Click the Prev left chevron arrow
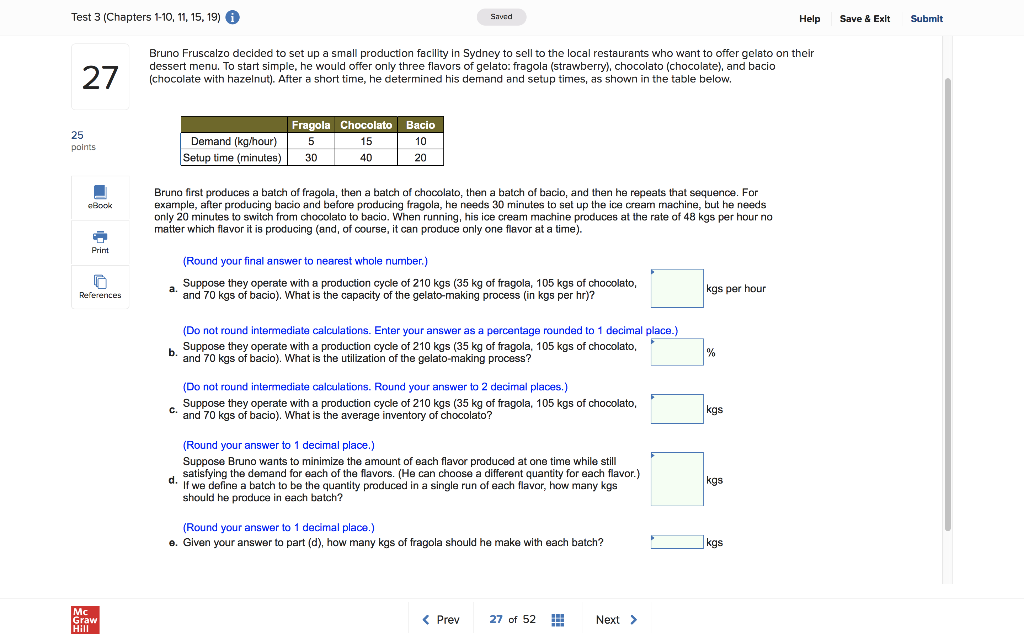 [426, 620]
